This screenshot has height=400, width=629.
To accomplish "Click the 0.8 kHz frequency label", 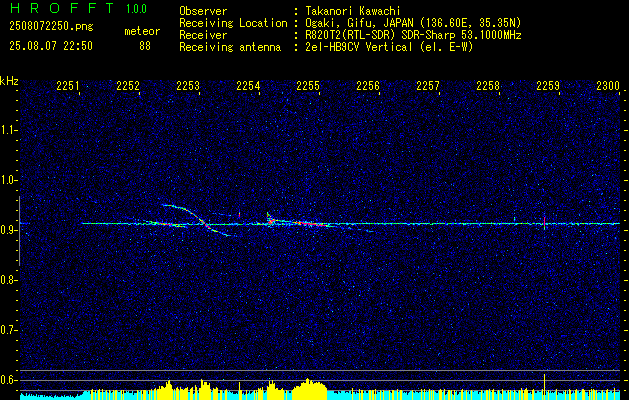I will (x=8, y=280).
